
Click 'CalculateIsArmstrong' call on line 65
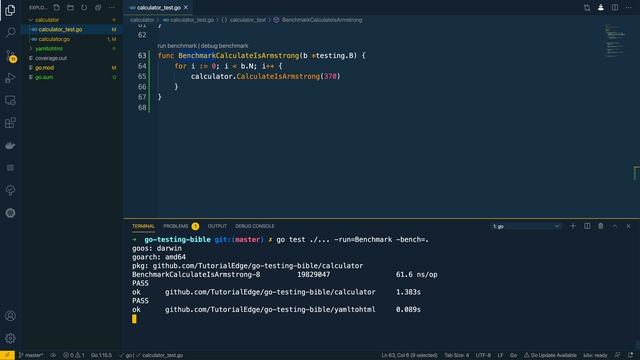click(x=278, y=76)
